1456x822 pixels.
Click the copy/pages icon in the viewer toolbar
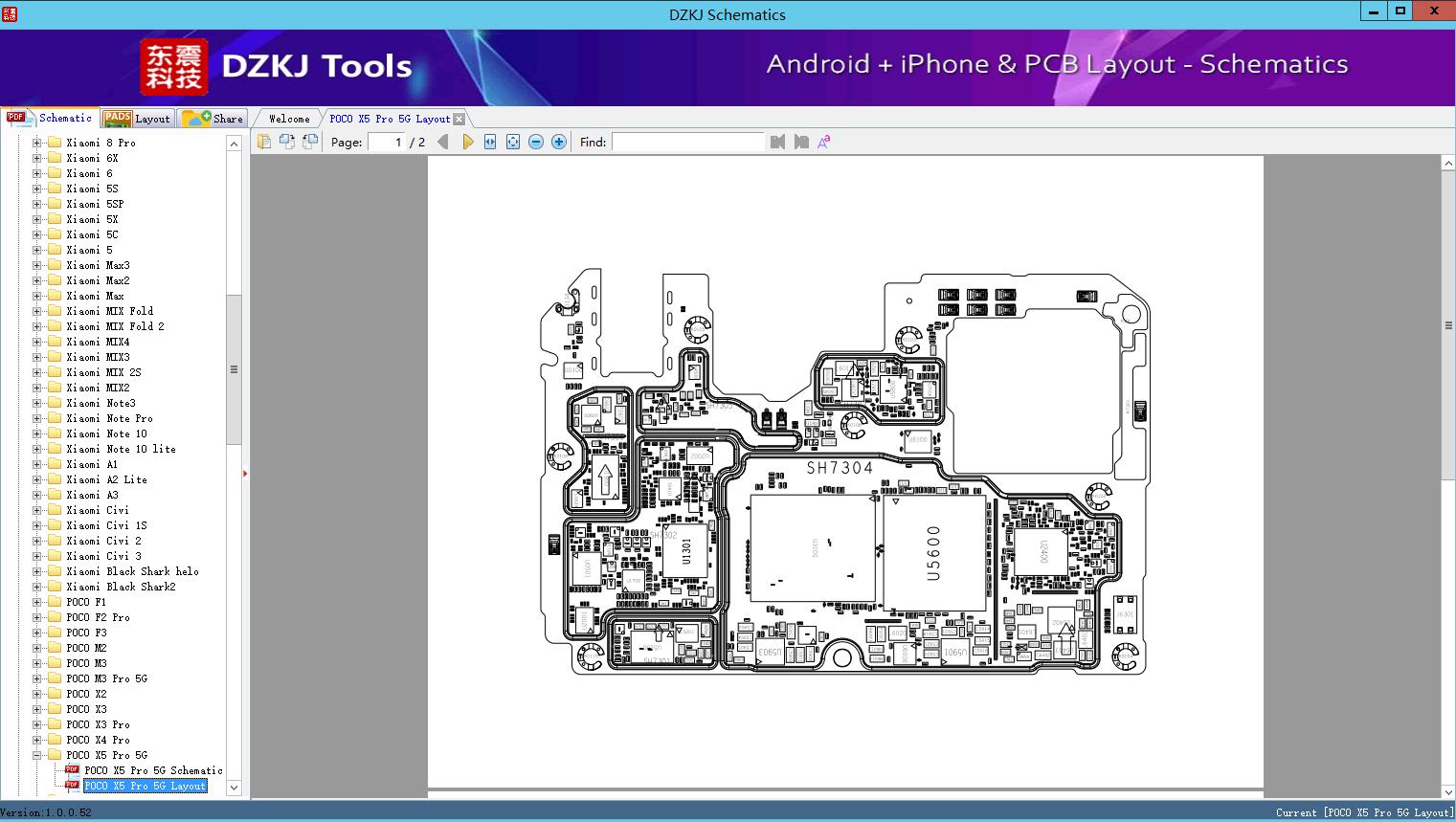(264, 142)
